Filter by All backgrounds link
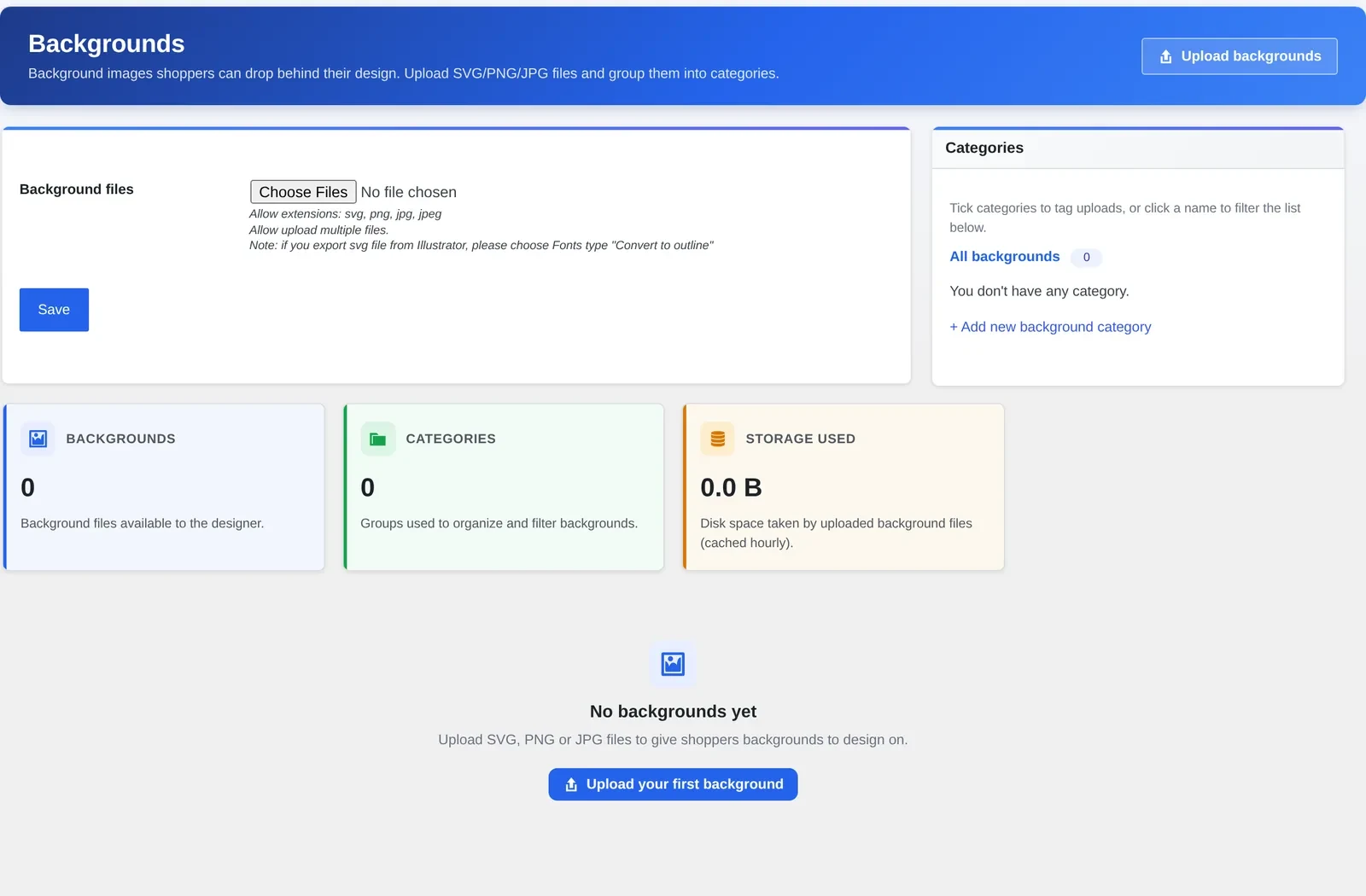This screenshot has width=1366, height=896. (x=1004, y=257)
